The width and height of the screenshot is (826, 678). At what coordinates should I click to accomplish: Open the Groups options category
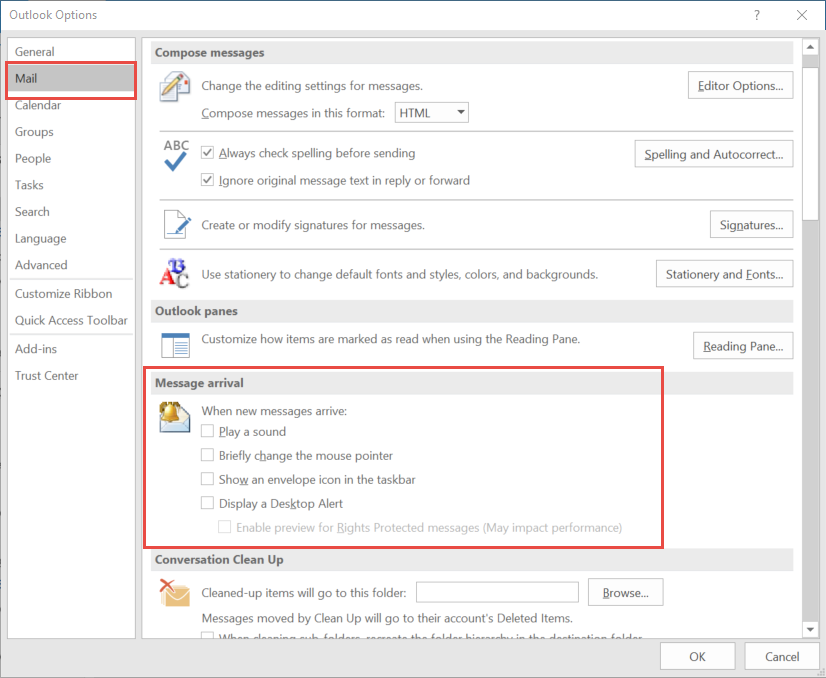tap(71, 132)
